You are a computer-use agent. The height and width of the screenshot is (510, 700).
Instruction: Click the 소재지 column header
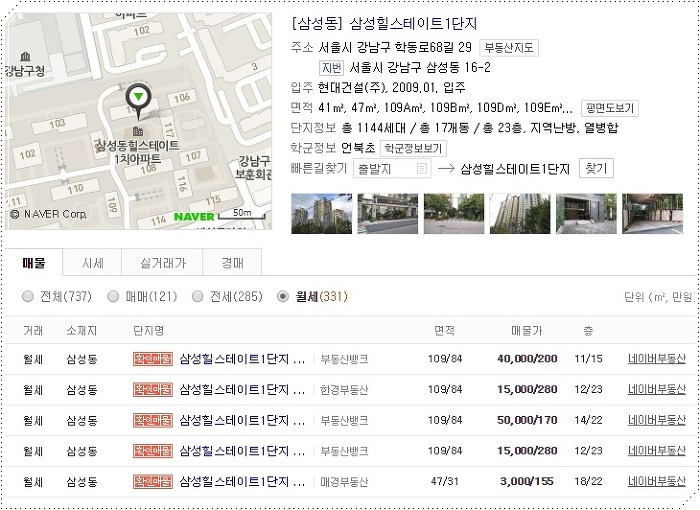tap(82, 330)
